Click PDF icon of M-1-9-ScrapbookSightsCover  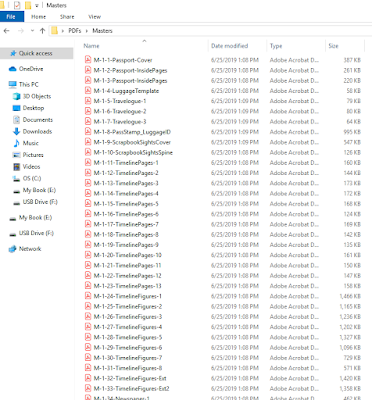(x=88, y=142)
